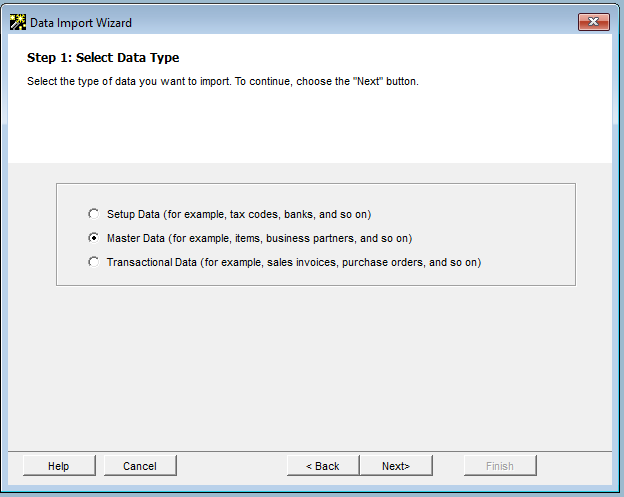This screenshot has width=624, height=497.
Task: Click the instruction sentence below the heading
Action: pyautogui.click(x=222, y=81)
